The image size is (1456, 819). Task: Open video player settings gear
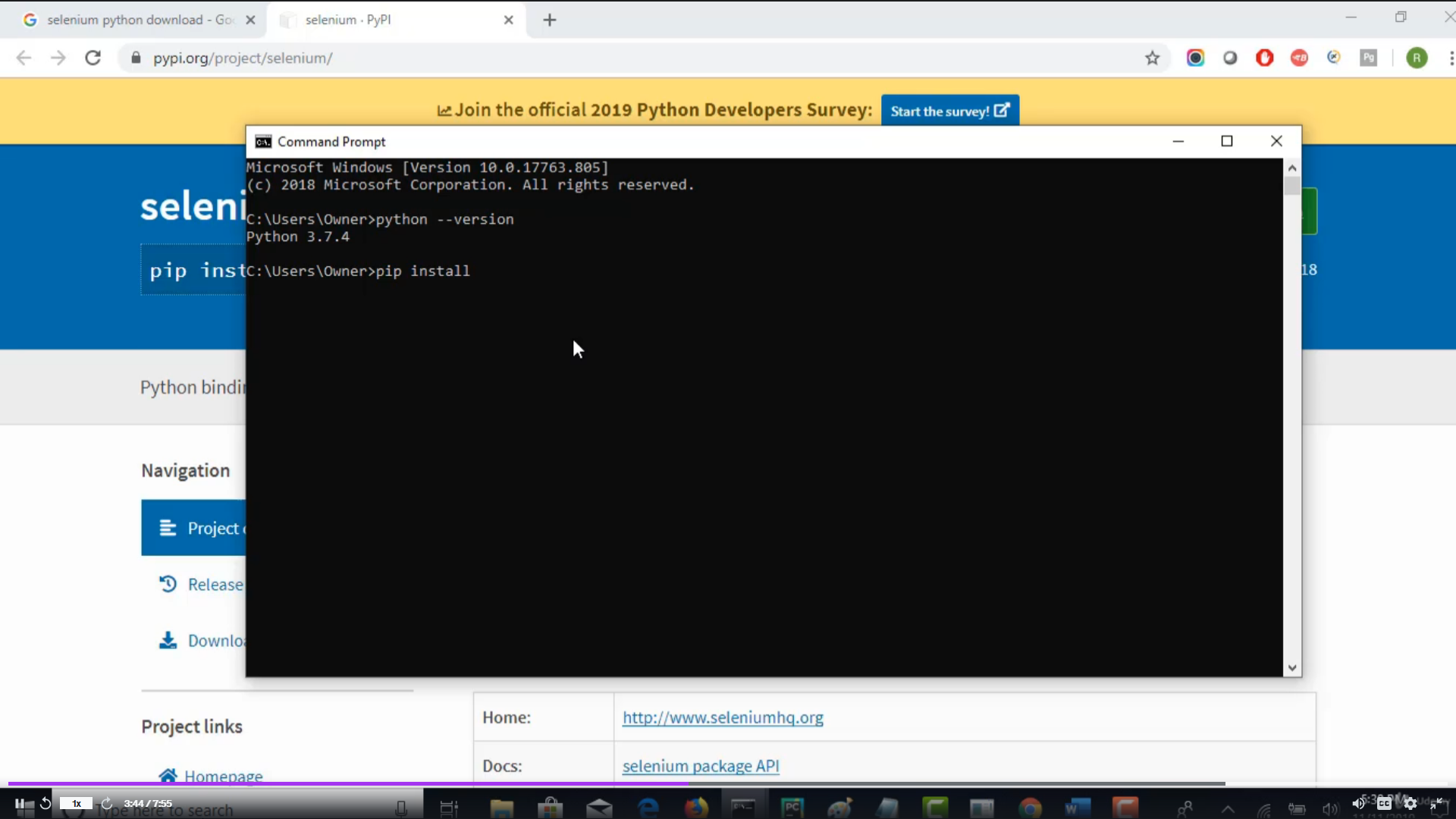(x=1410, y=803)
